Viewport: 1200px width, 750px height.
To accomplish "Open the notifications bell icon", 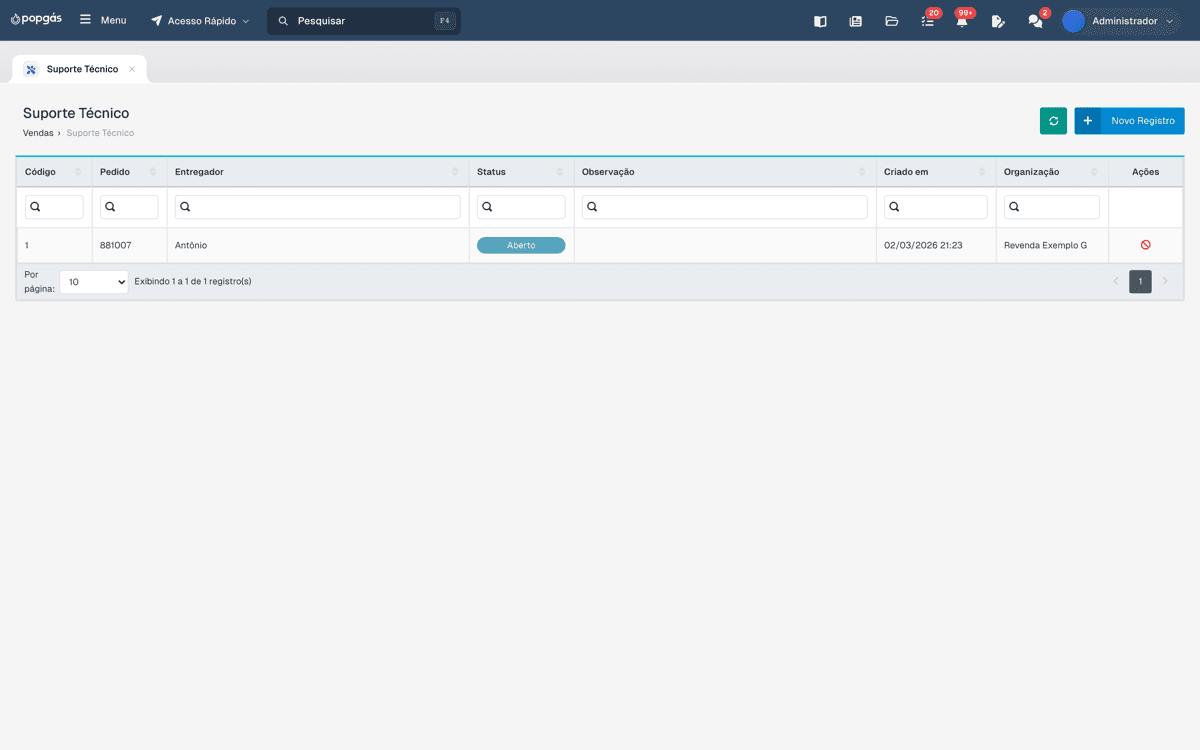I will point(962,21).
